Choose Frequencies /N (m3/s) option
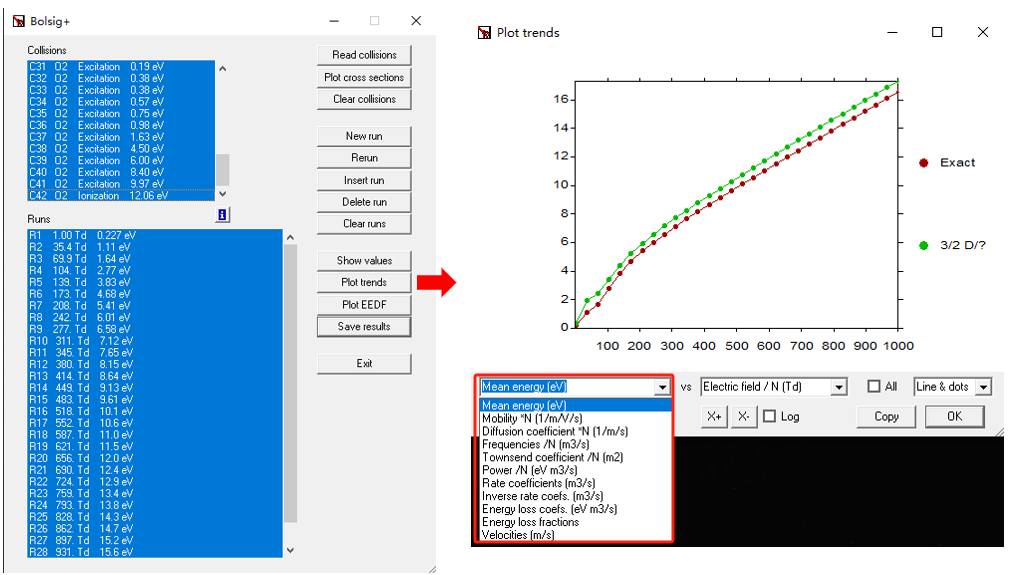This screenshot has width=1015, height=575. (575, 444)
